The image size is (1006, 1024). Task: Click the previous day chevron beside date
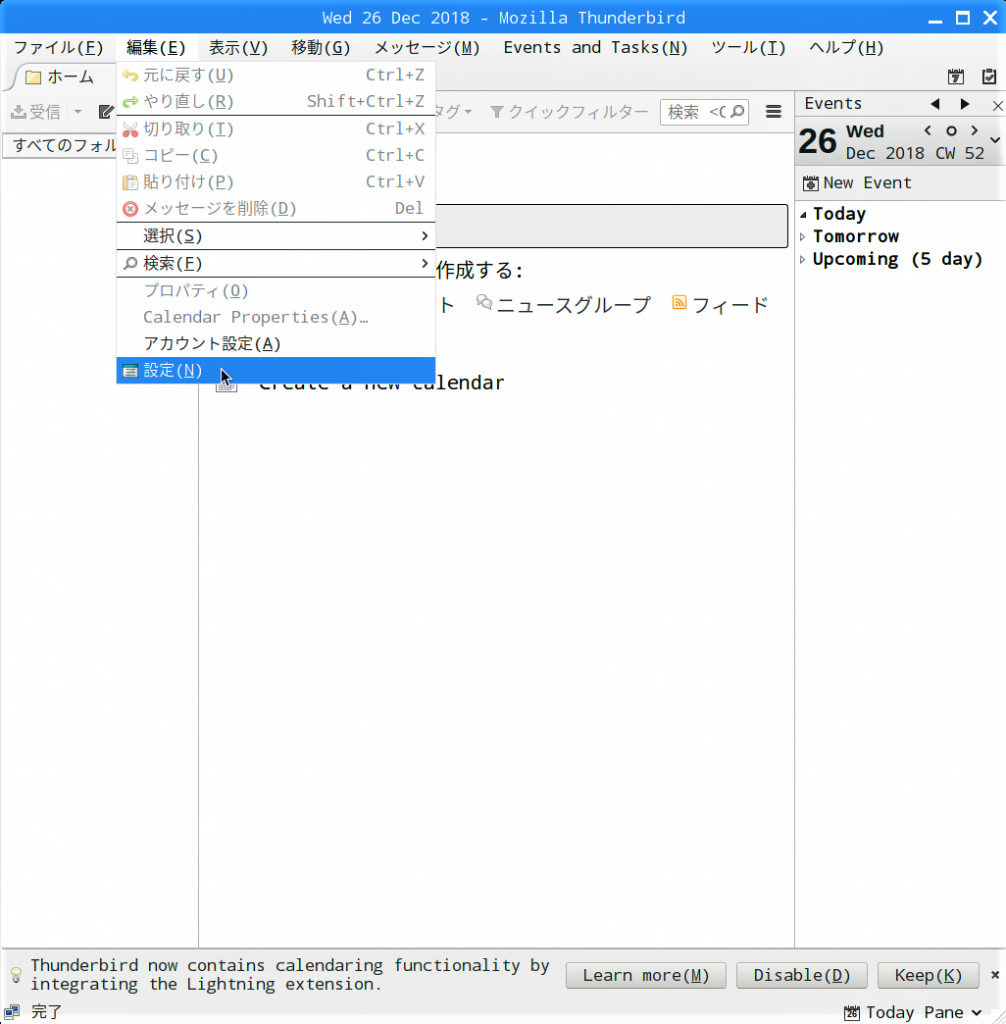point(928,131)
